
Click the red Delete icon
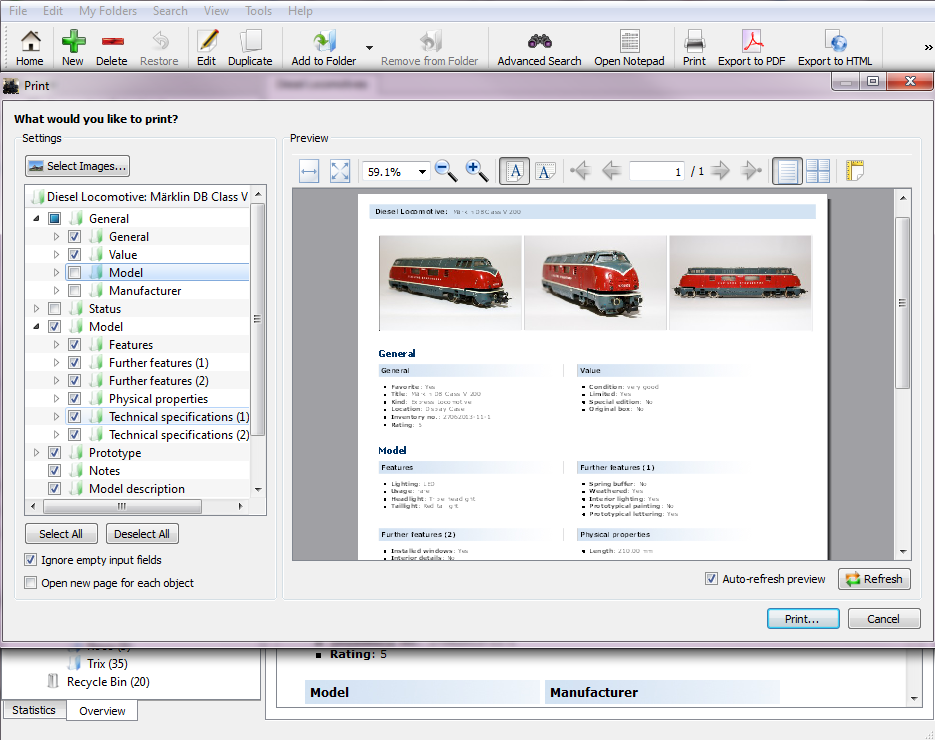(x=112, y=41)
